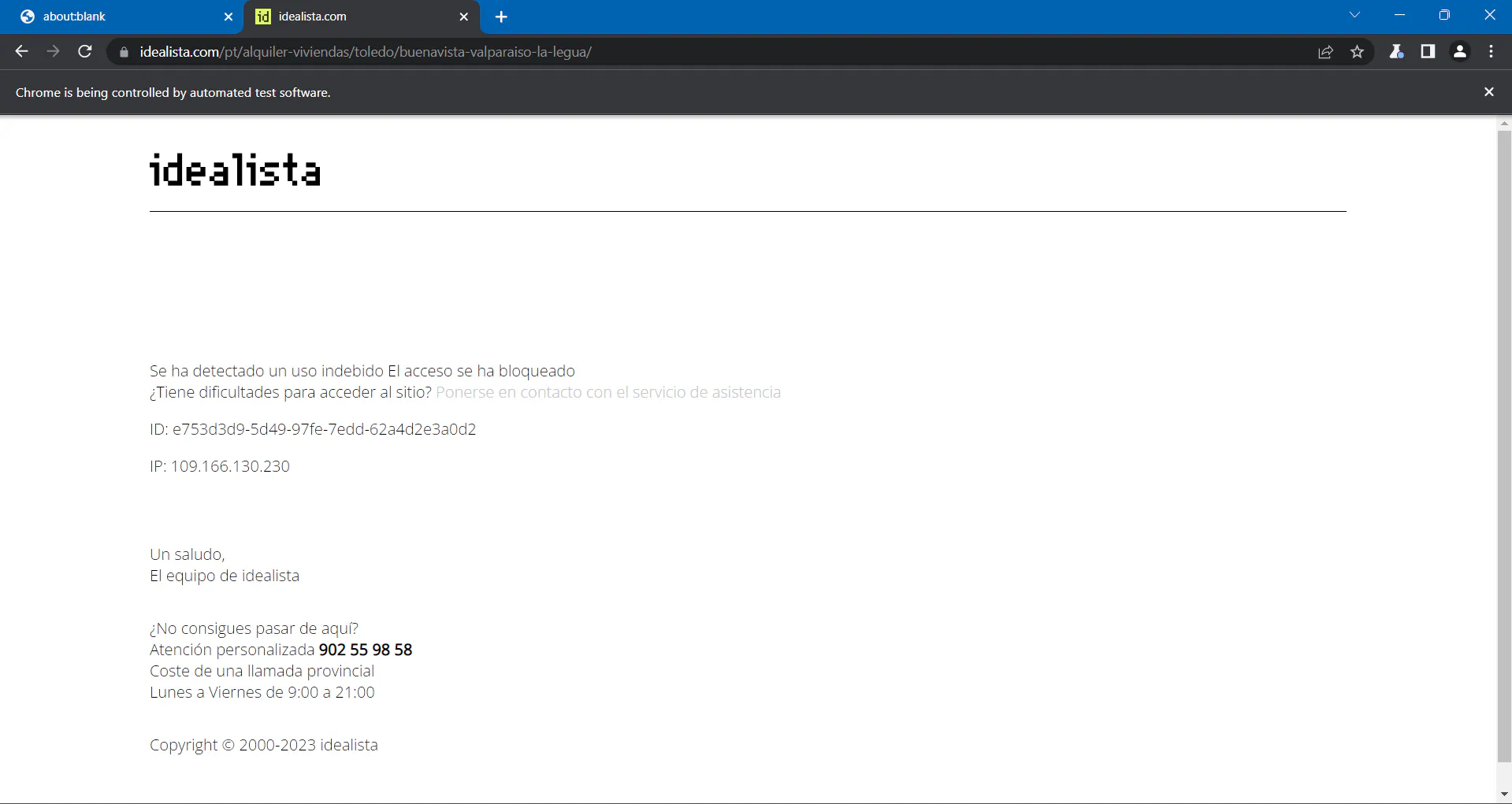The height and width of the screenshot is (804, 1512).
Task: Reload the idealista page
Action: click(x=84, y=51)
